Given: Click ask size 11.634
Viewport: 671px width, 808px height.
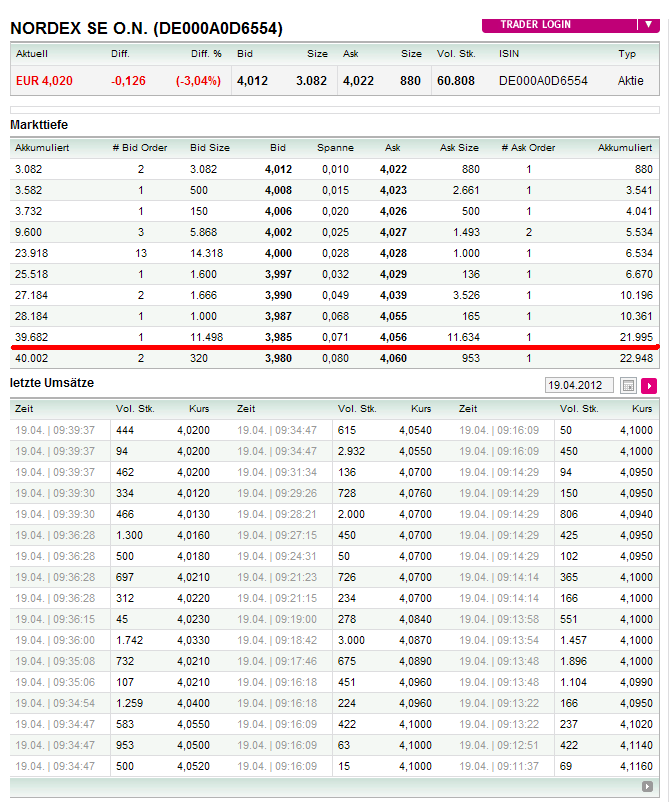Looking at the screenshot, I should (x=463, y=338).
